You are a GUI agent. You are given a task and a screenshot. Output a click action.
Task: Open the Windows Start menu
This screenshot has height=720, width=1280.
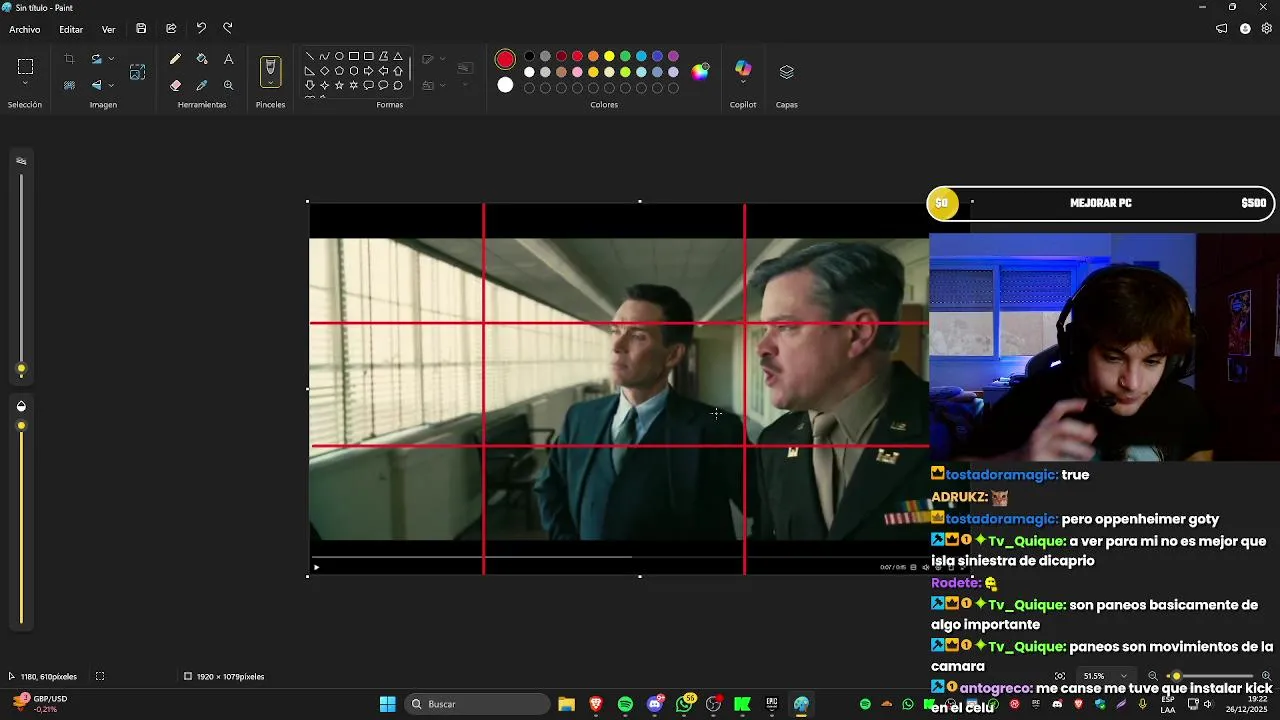pyautogui.click(x=387, y=704)
